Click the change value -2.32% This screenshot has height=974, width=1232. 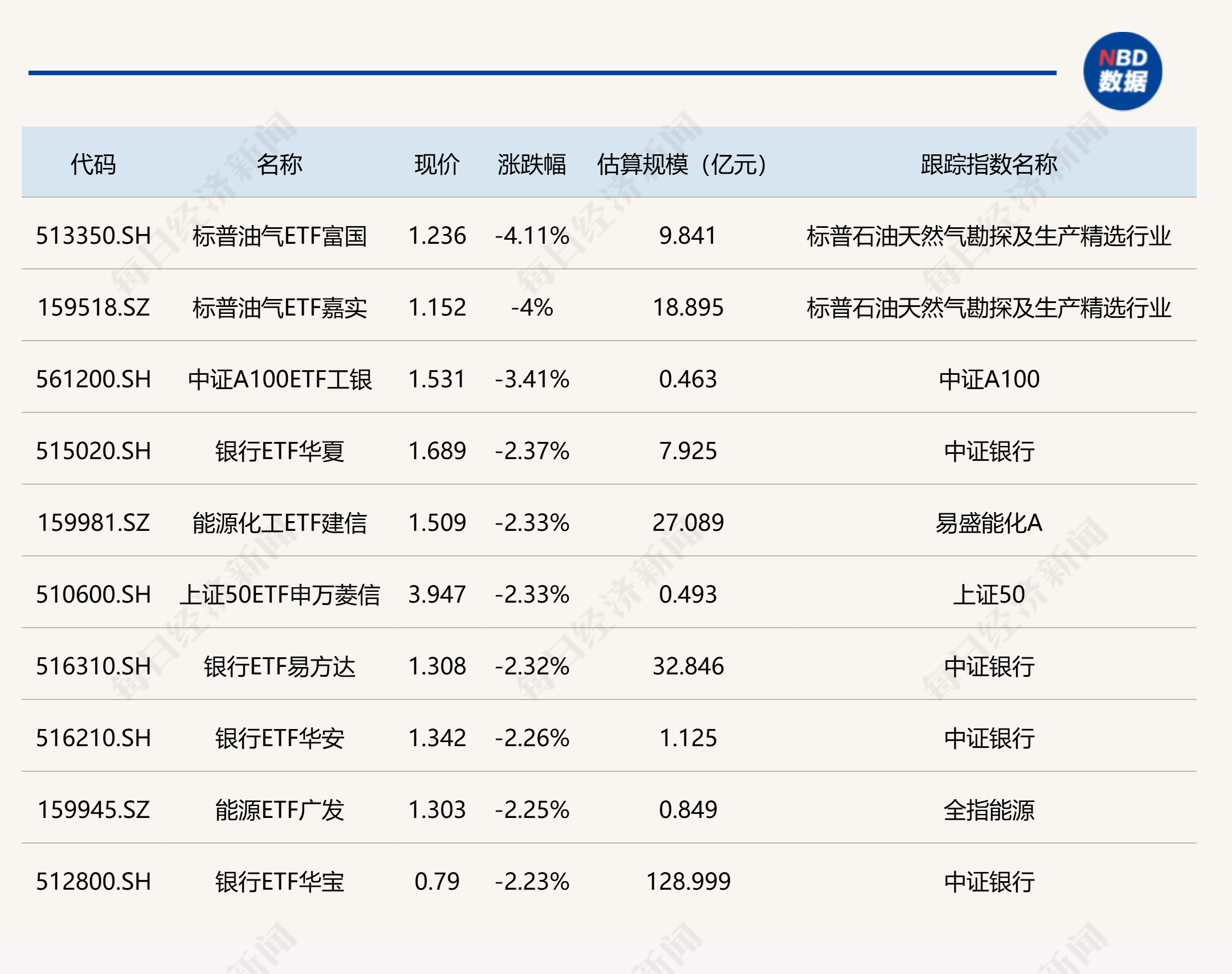(x=532, y=666)
